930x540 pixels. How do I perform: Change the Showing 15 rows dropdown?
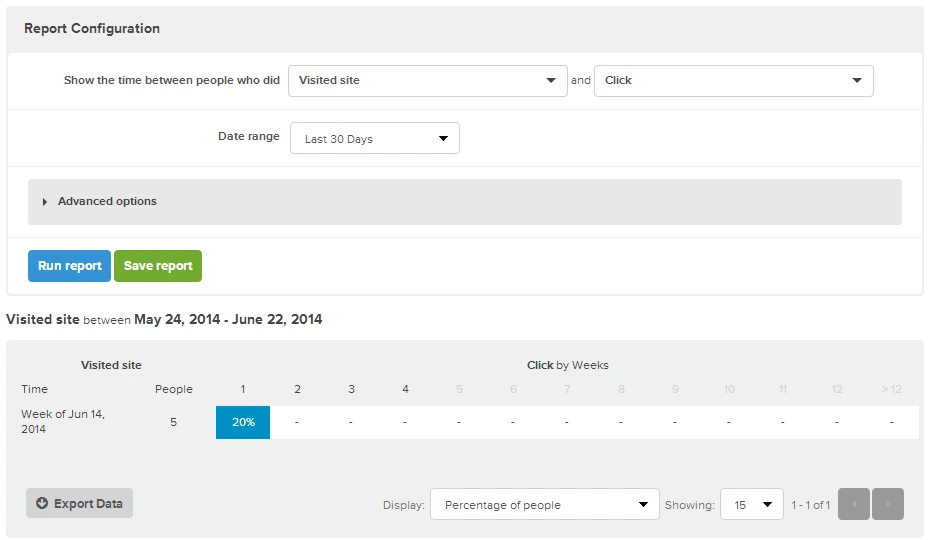click(751, 505)
